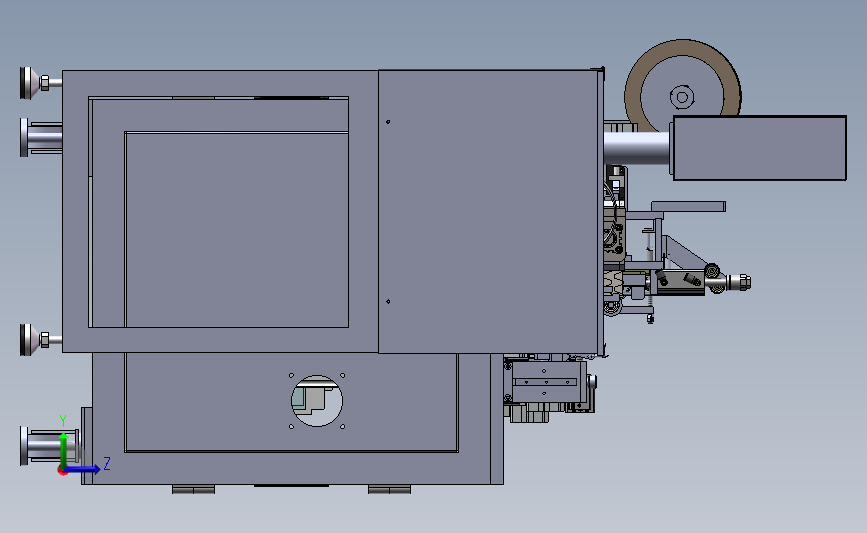This screenshot has height=533, width=867.
Task: Select the circular cutout in the lower panel
Action: pos(317,401)
